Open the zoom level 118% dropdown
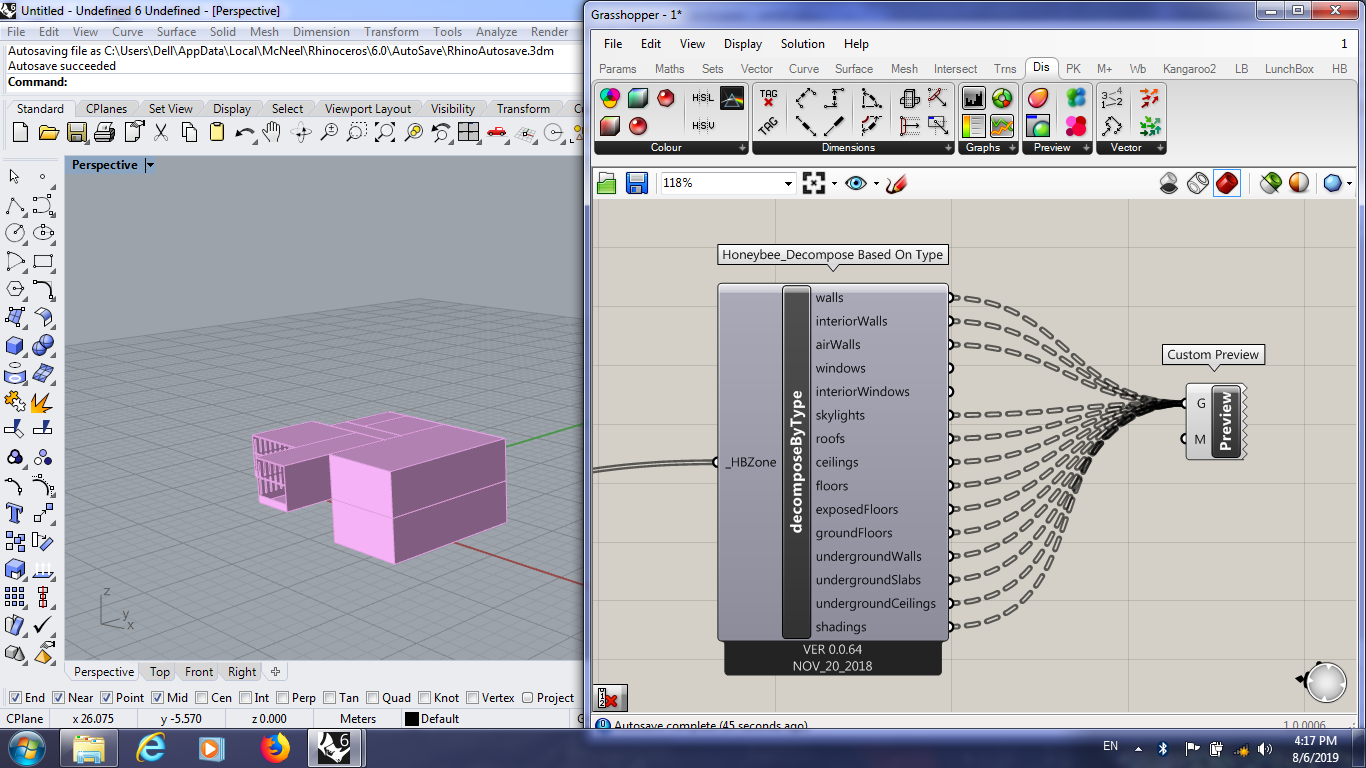Viewport: 1366px width, 768px height. tap(788, 183)
